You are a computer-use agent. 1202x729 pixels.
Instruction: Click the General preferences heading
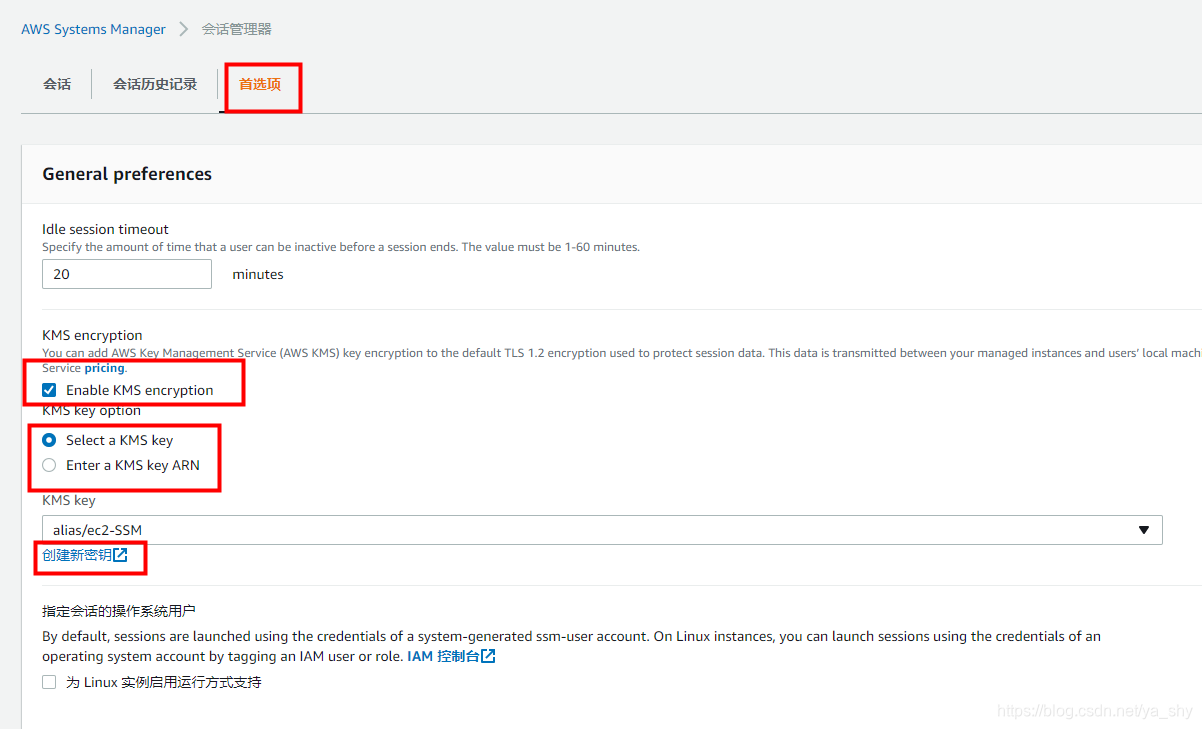point(127,174)
